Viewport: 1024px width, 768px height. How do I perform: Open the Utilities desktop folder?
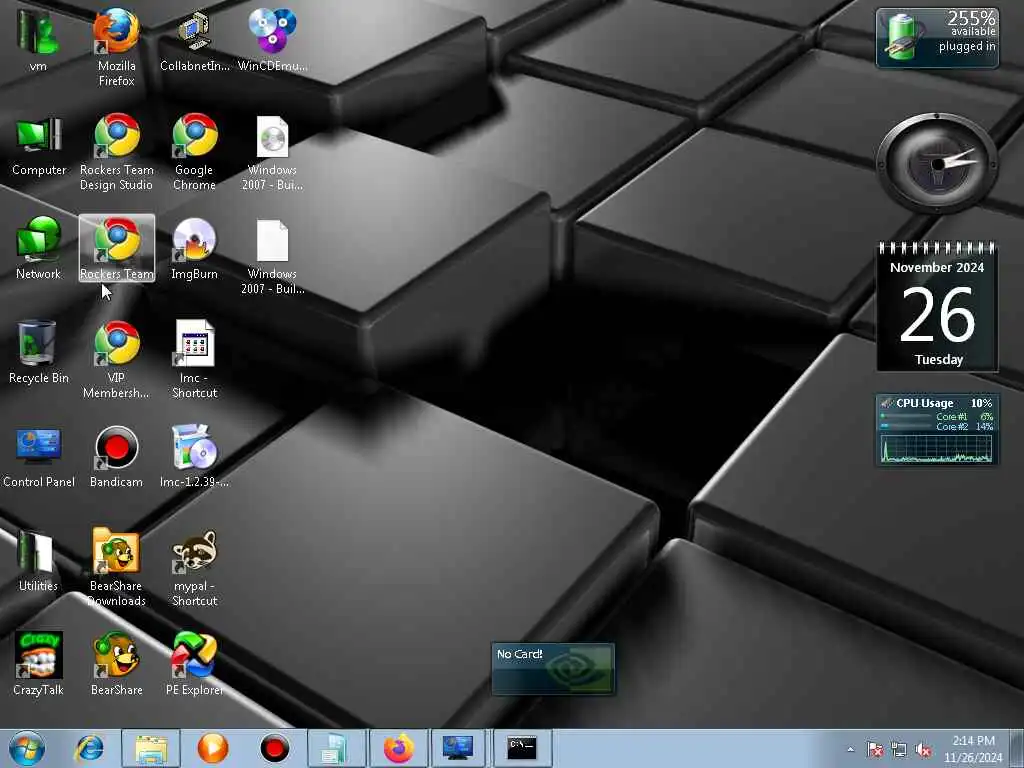click(38, 560)
